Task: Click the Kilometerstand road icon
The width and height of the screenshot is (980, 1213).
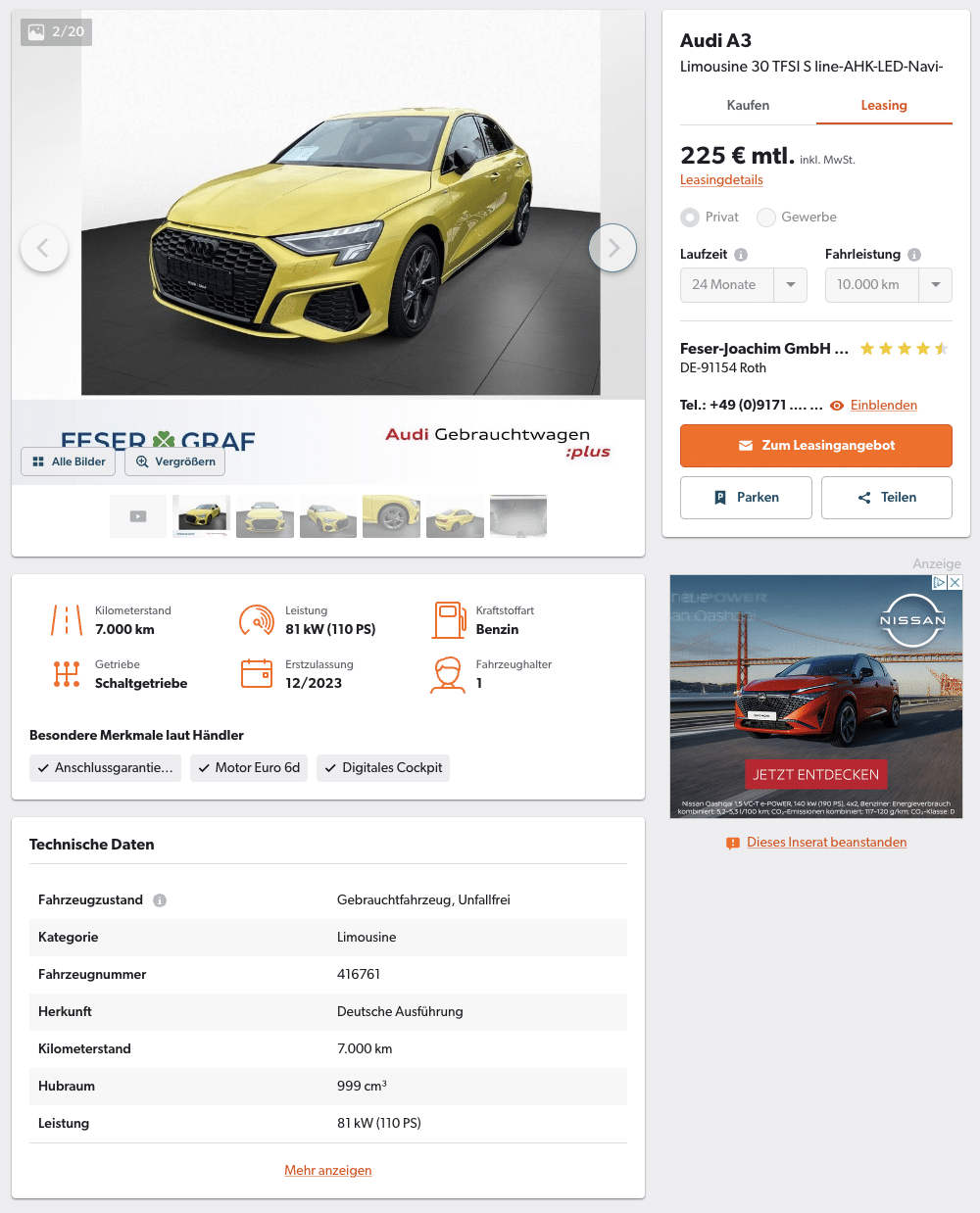Action: tap(67, 620)
